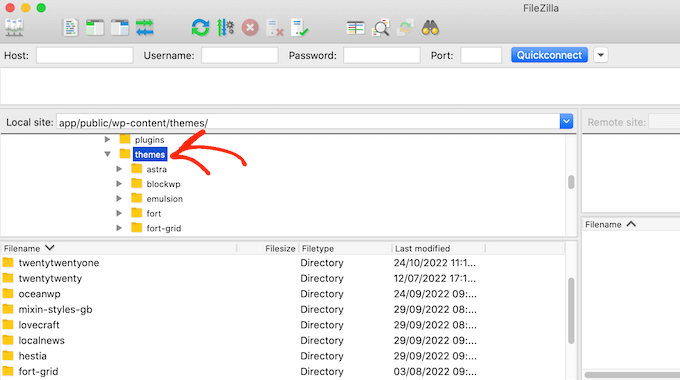Open the directory listing filters icon
The height and width of the screenshot is (380, 680).
[356, 28]
